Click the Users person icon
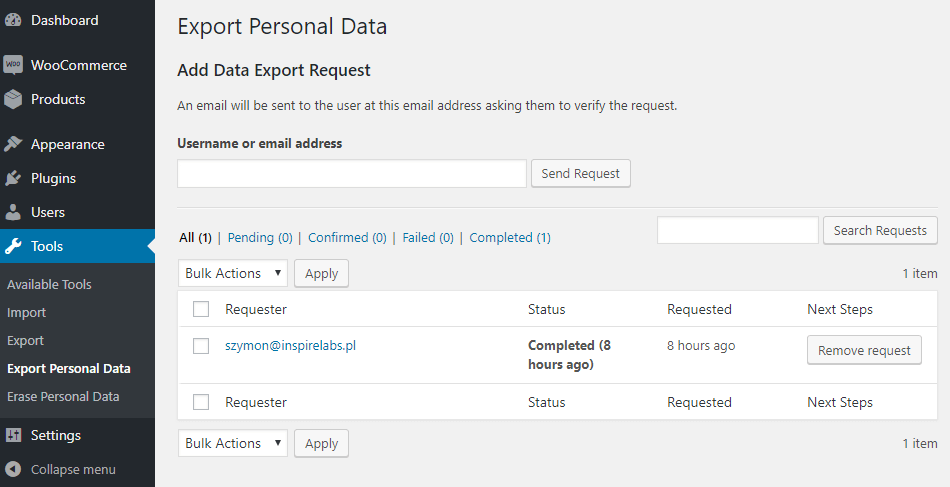 13,212
